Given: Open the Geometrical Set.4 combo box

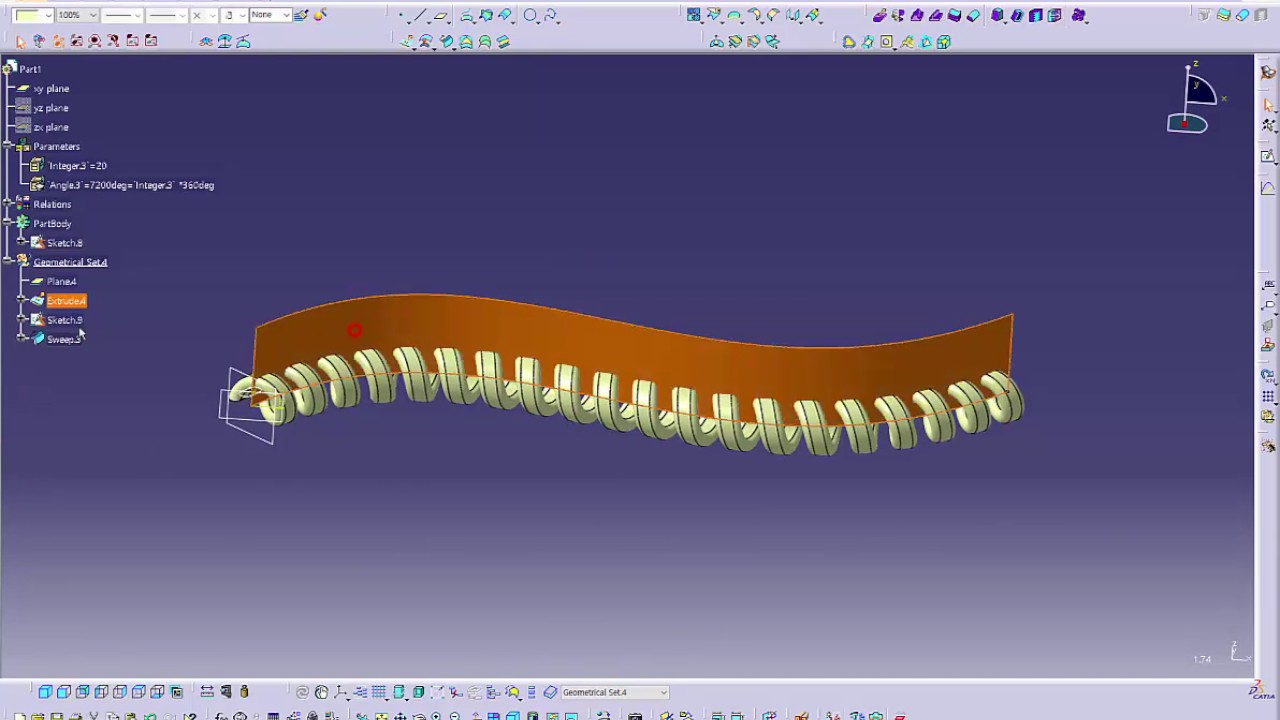Looking at the screenshot, I should click(x=614, y=692).
